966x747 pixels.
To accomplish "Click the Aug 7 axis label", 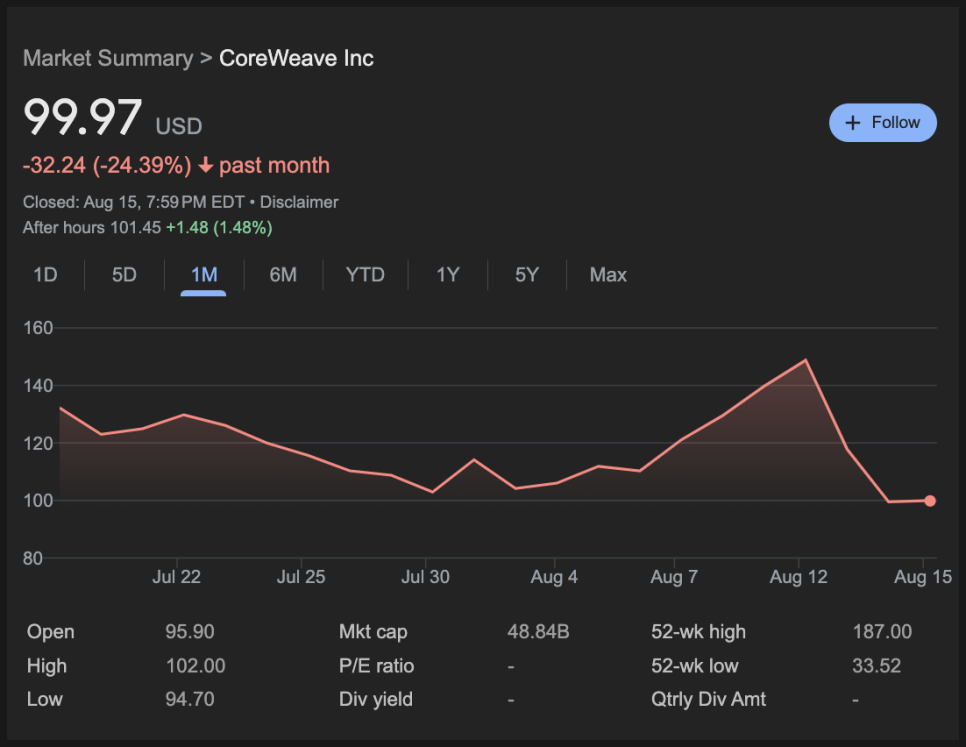I will tap(674, 577).
